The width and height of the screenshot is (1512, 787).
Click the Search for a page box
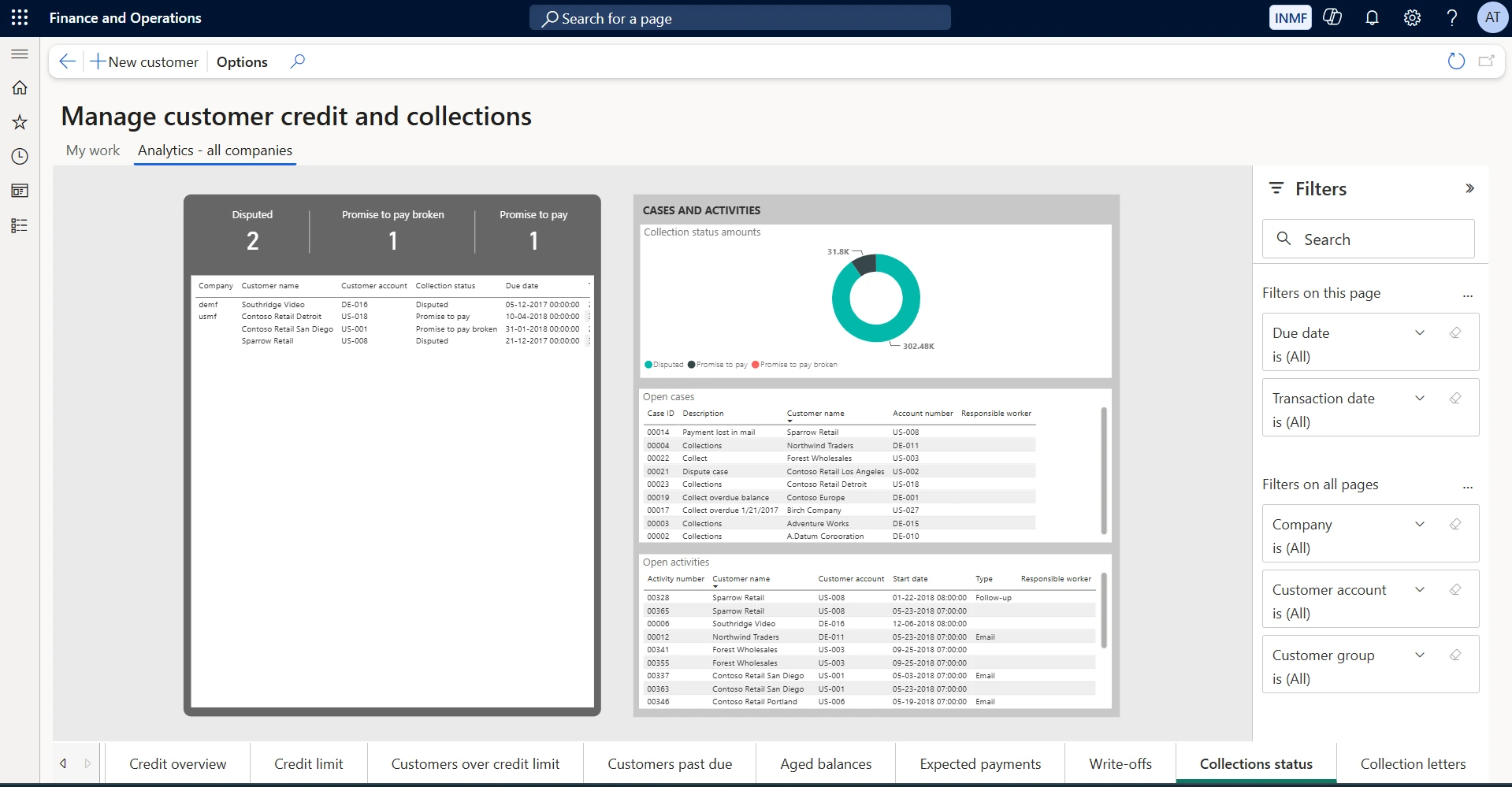point(740,17)
